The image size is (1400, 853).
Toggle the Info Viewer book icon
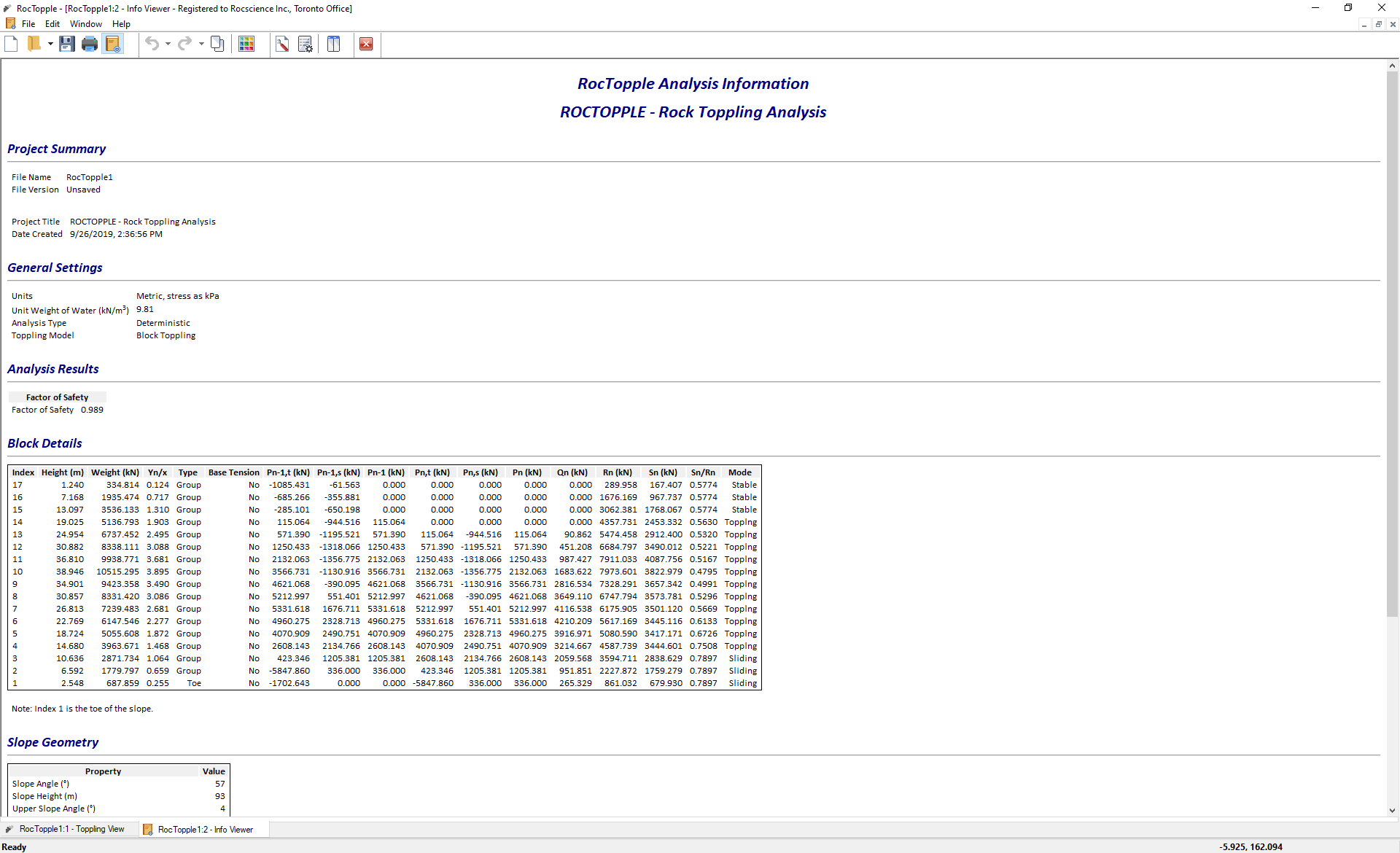click(112, 44)
